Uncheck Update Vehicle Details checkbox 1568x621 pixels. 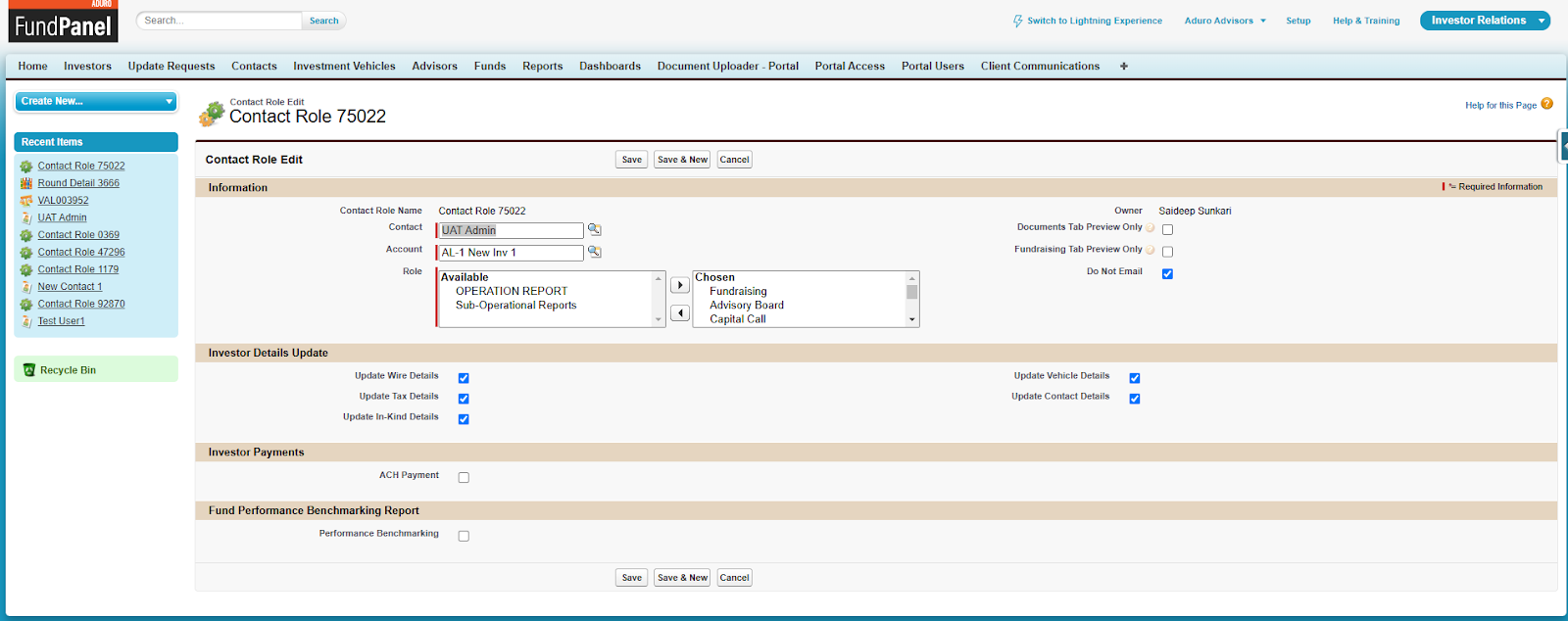pyautogui.click(x=1135, y=378)
